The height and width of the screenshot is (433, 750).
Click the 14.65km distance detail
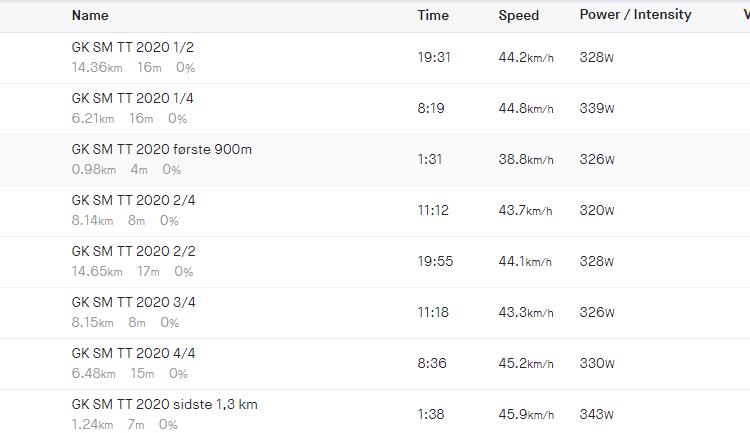tap(97, 272)
